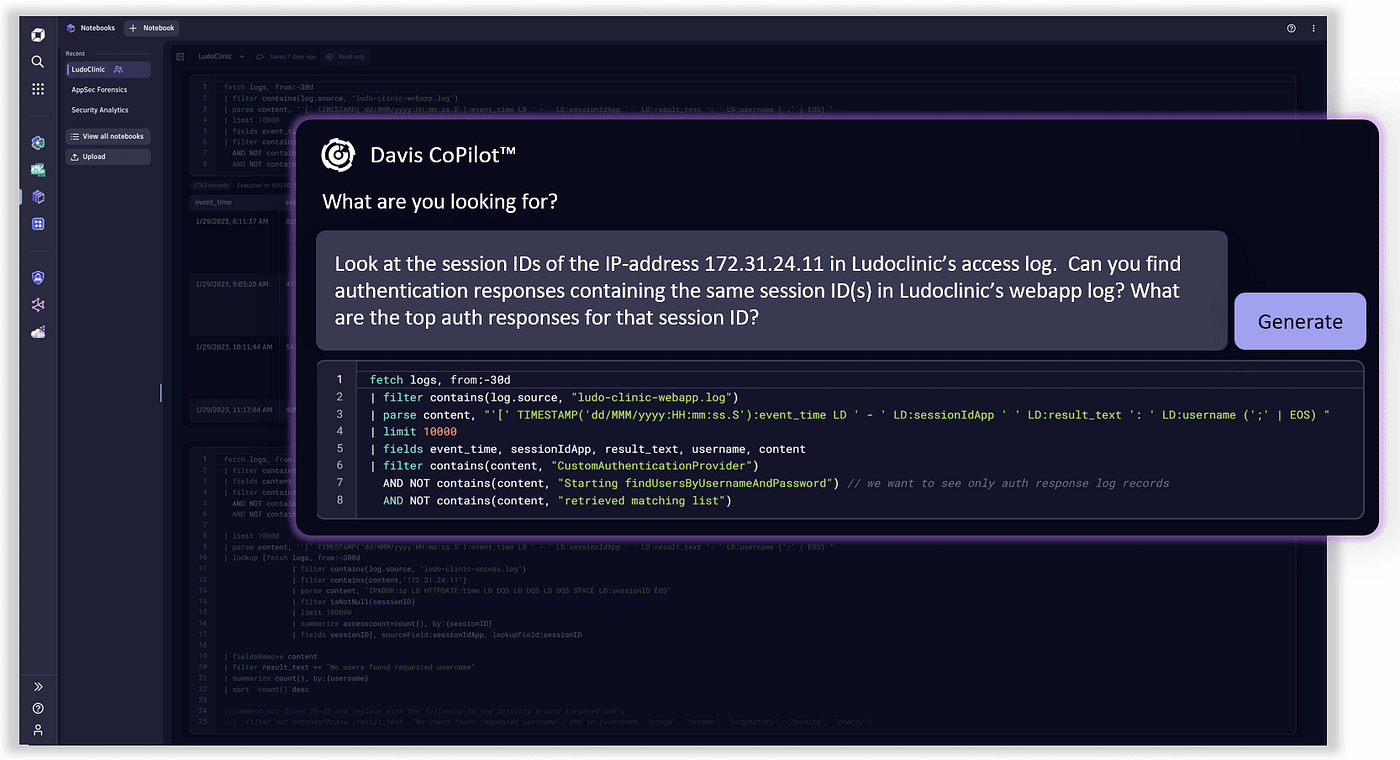Image resolution: width=1400 pixels, height=760 pixels.
Task: Click the cloud Saved 7 days ago status
Action: tap(286, 57)
